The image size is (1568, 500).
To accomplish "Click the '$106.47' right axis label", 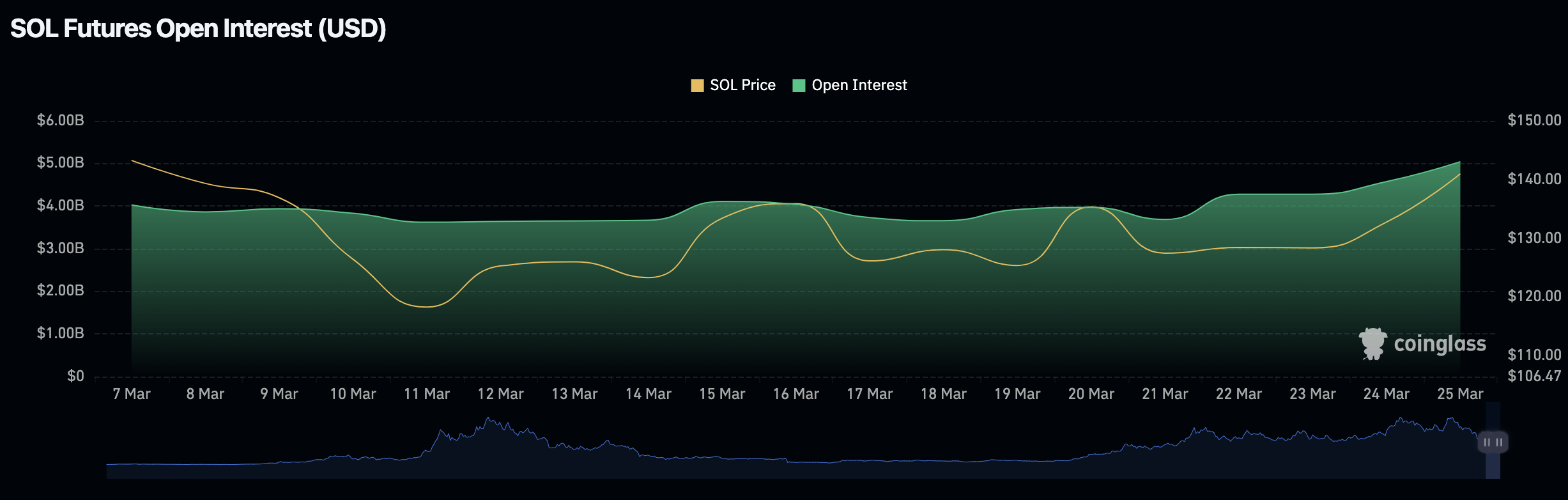I will pyautogui.click(x=1534, y=376).
